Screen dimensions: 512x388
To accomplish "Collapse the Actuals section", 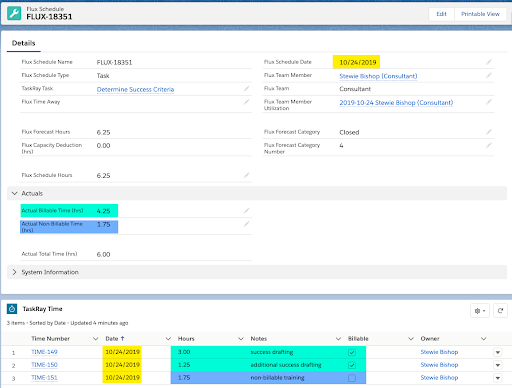I will click(14, 193).
